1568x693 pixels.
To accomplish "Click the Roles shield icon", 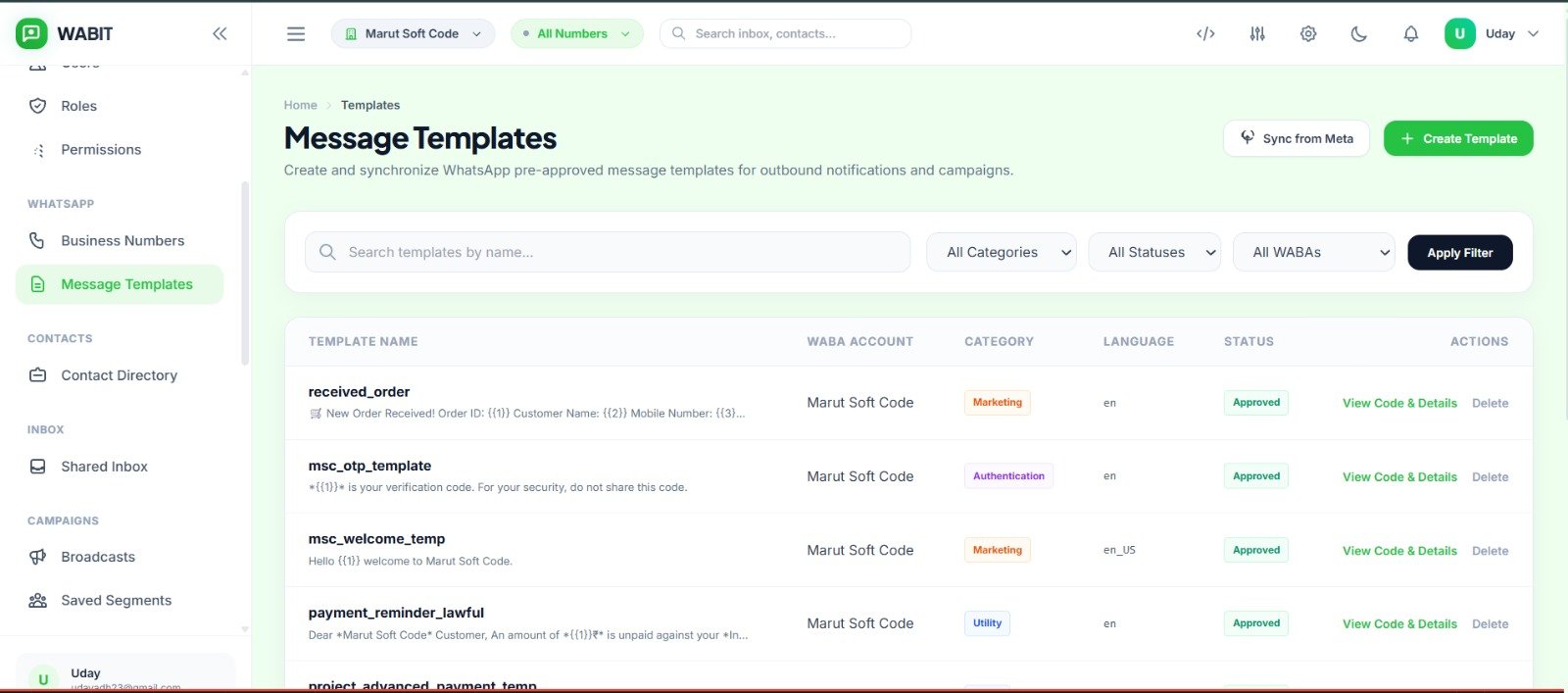I will (x=37, y=106).
